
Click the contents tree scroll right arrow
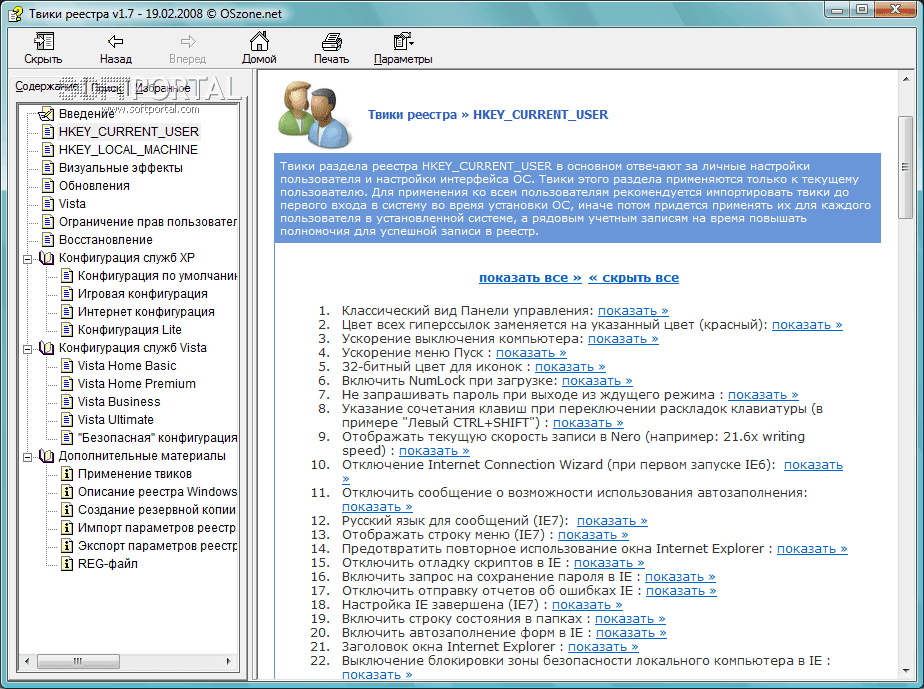(229, 661)
